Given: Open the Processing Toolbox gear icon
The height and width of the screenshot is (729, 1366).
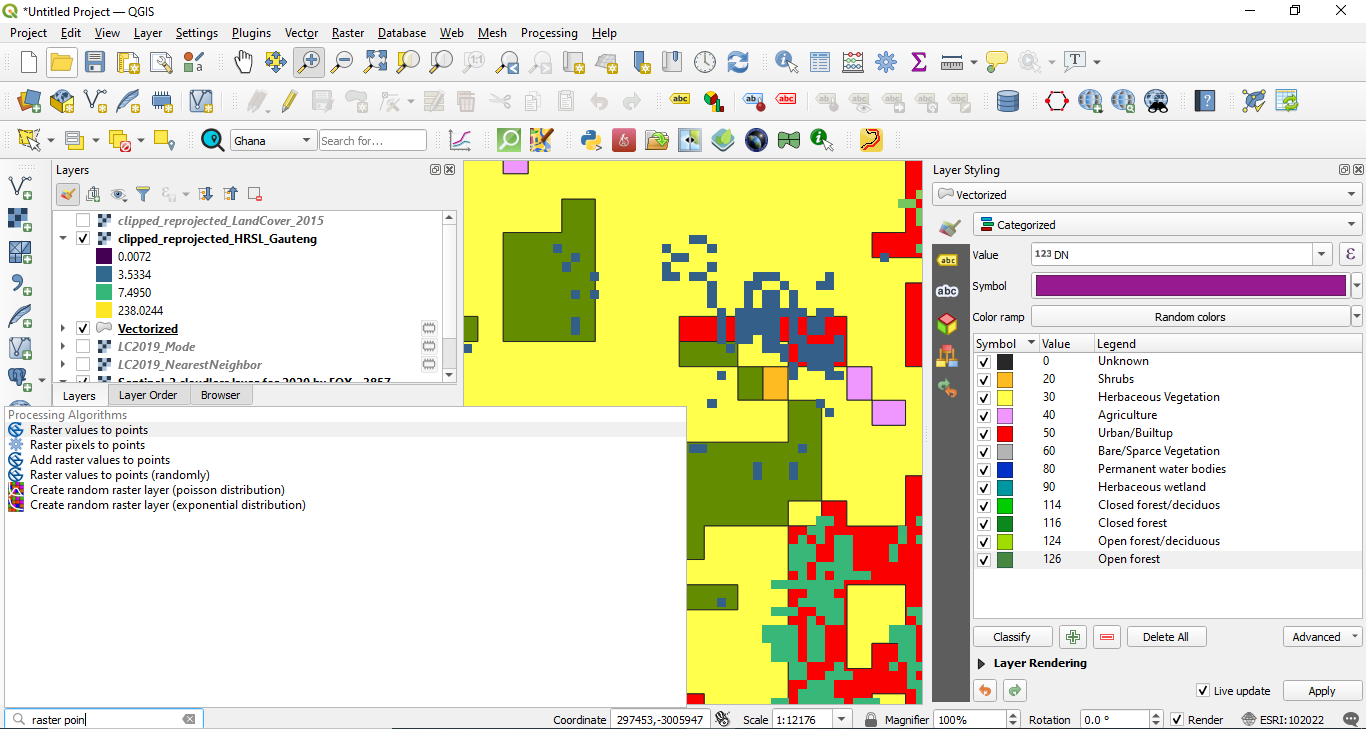Looking at the screenshot, I should tap(886, 62).
